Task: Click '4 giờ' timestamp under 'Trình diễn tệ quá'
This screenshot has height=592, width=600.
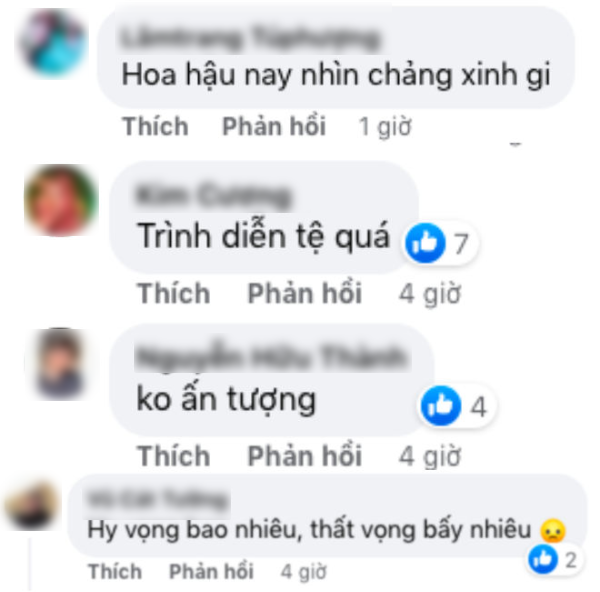Action: [429, 294]
